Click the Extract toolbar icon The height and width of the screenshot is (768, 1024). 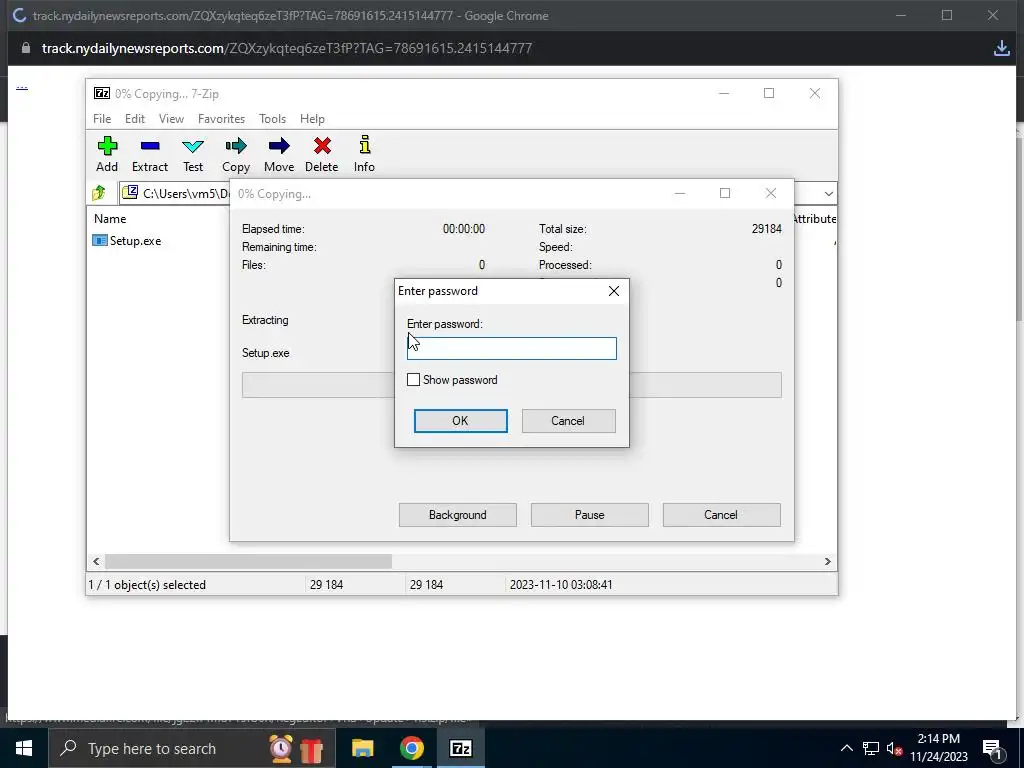point(150,146)
